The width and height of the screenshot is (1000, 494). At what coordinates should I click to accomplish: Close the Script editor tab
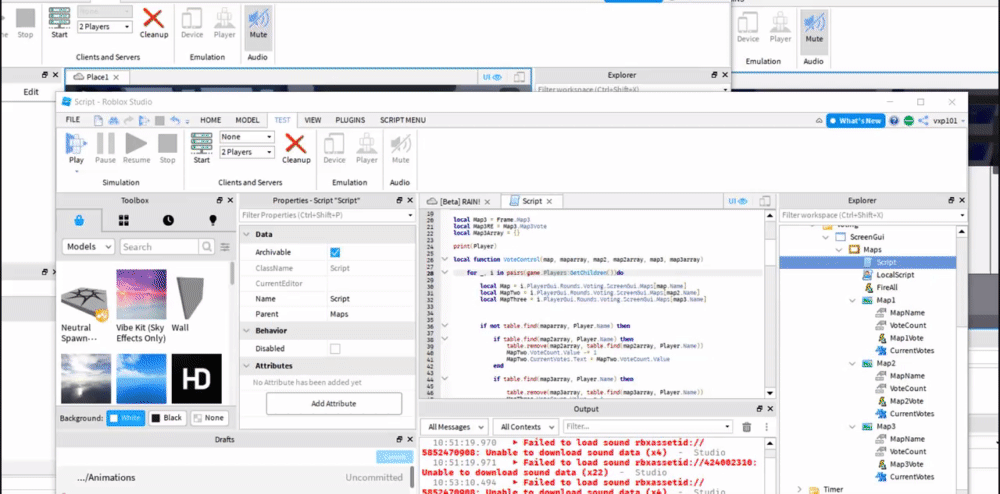pos(549,201)
